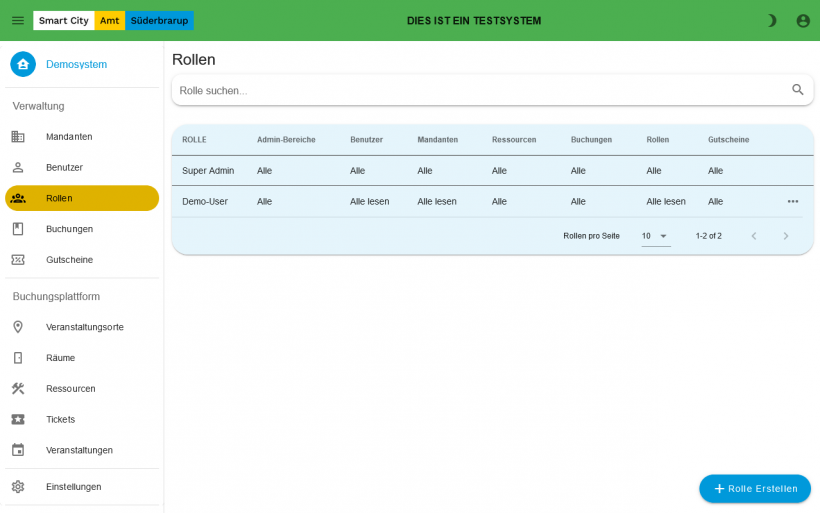Open Einstellungen settings
820x513 pixels.
[x=73, y=487]
